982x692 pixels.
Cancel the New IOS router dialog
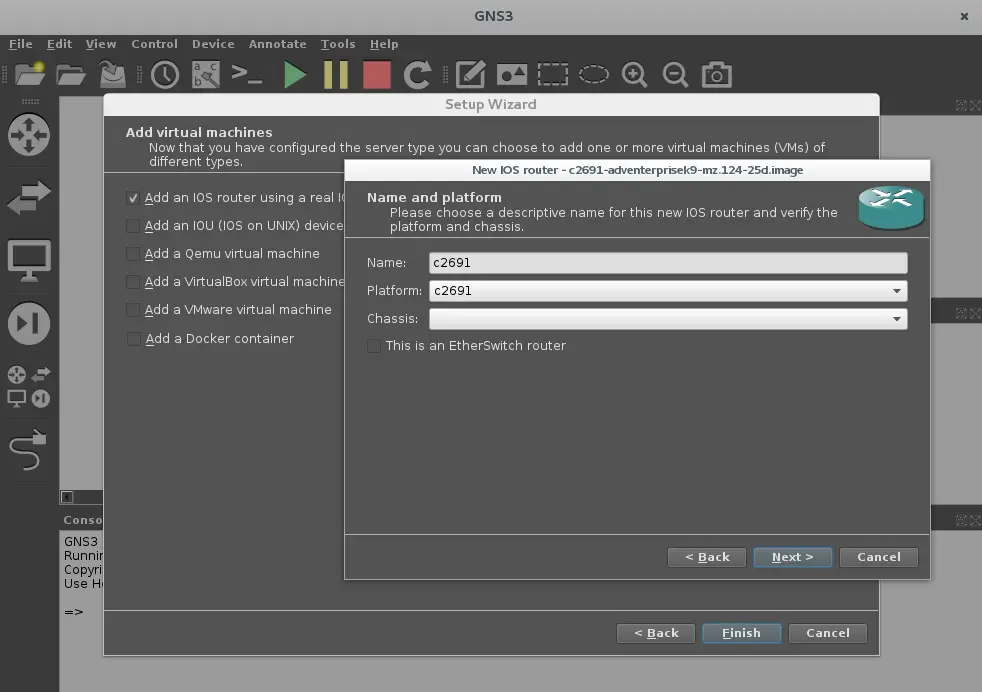[879, 557]
